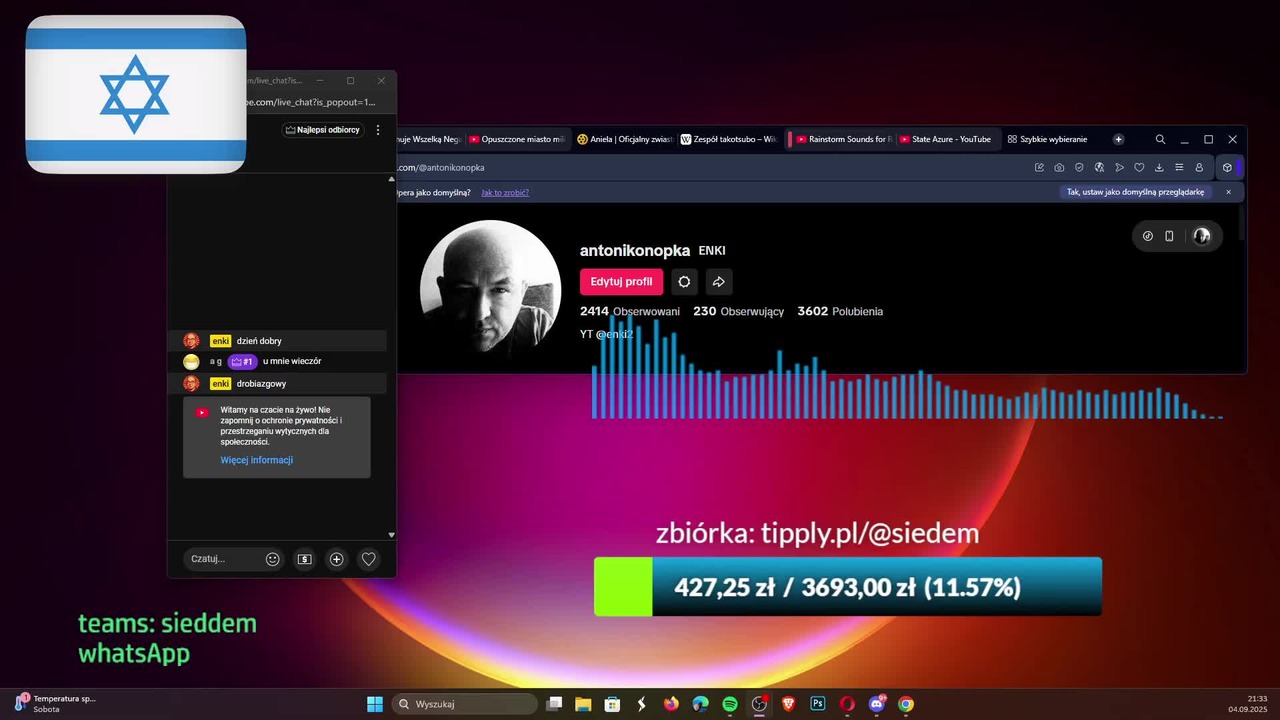The width and height of the screenshot is (1280, 720).
Task: Open the live chat three-dot menu
Action: coord(378,130)
